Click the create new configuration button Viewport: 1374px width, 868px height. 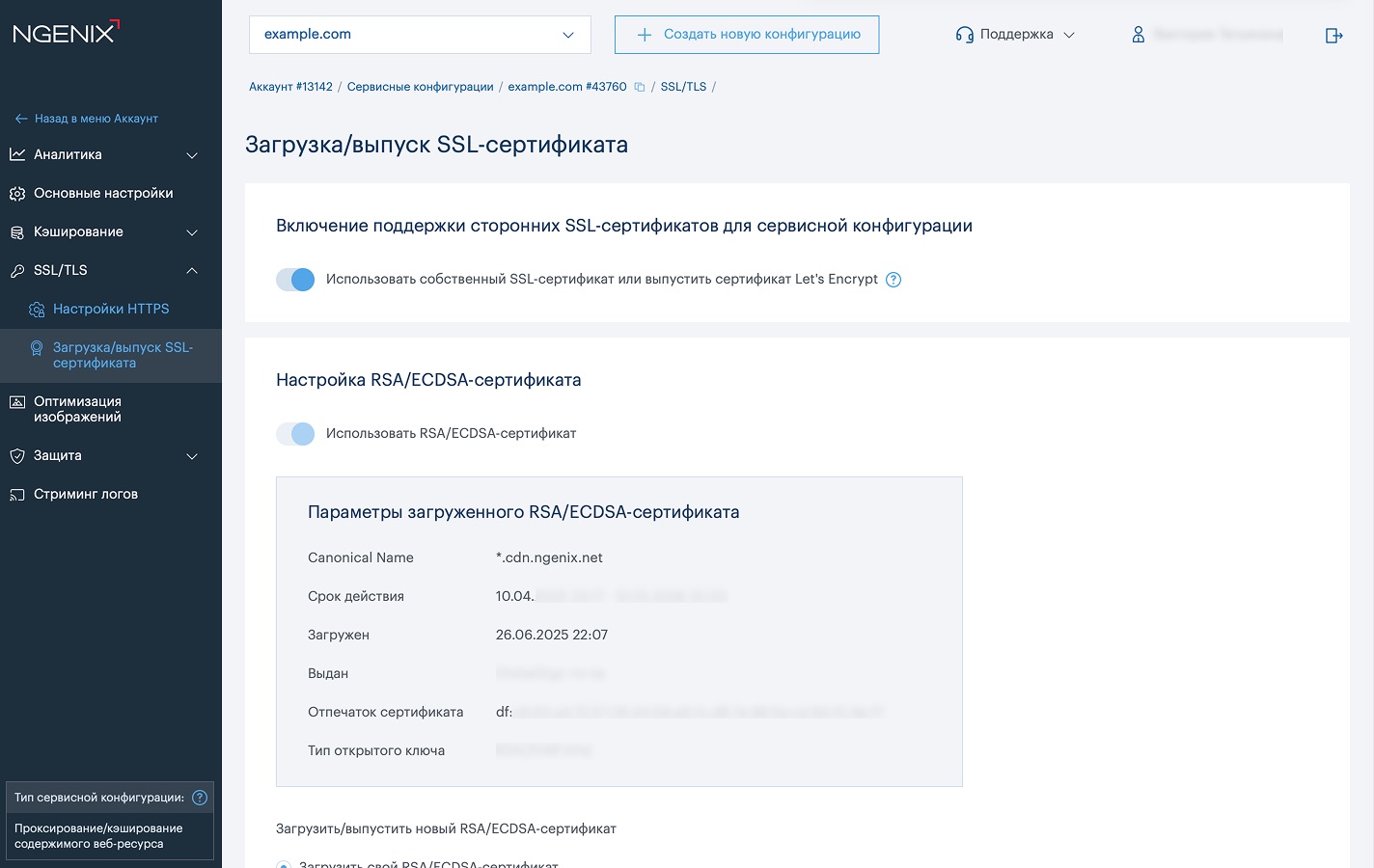(747, 35)
